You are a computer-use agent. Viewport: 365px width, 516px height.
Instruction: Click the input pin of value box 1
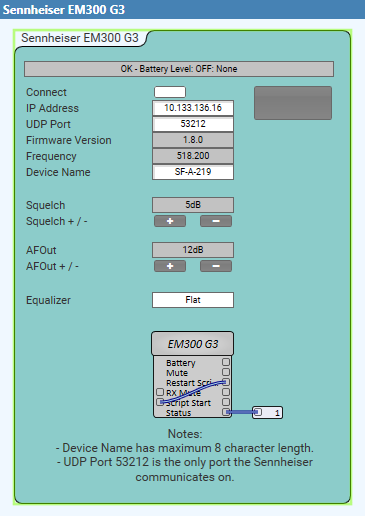pos(258,412)
